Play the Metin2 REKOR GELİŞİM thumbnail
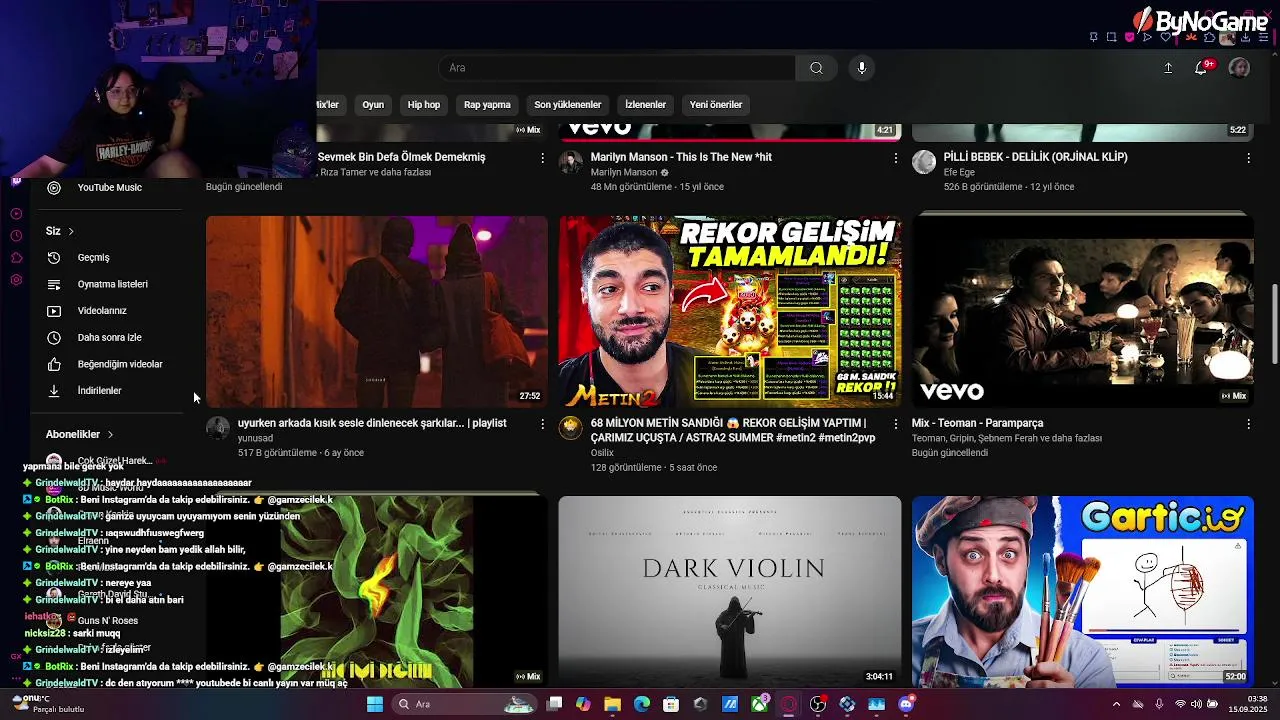The height and width of the screenshot is (720, 1280). 730,311
